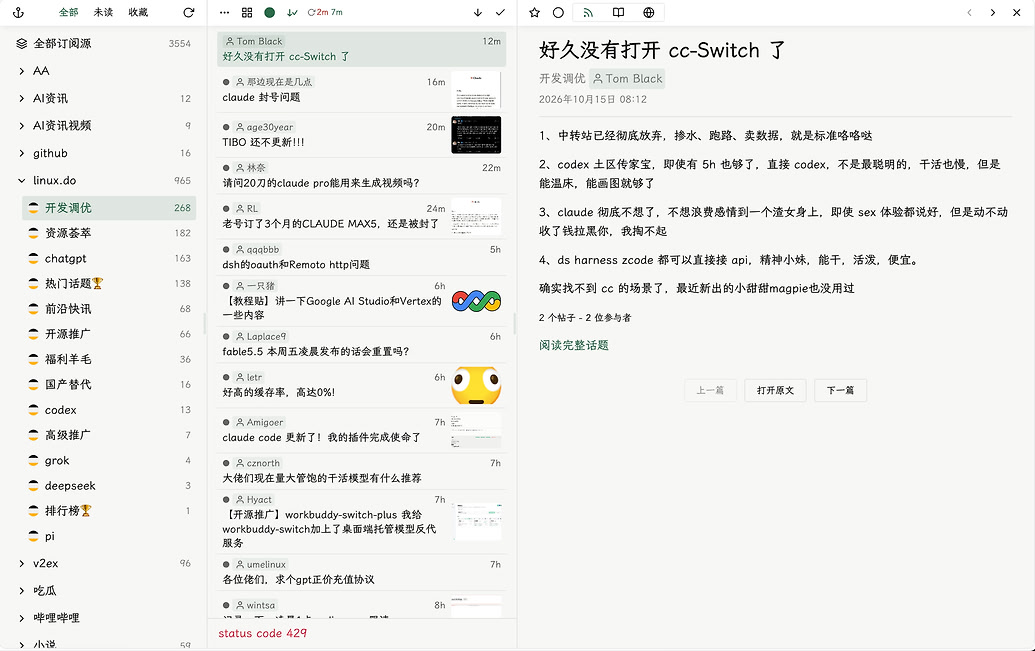Click the 上一篇 button
This screenshot has width=1035, height=651.
710,390
